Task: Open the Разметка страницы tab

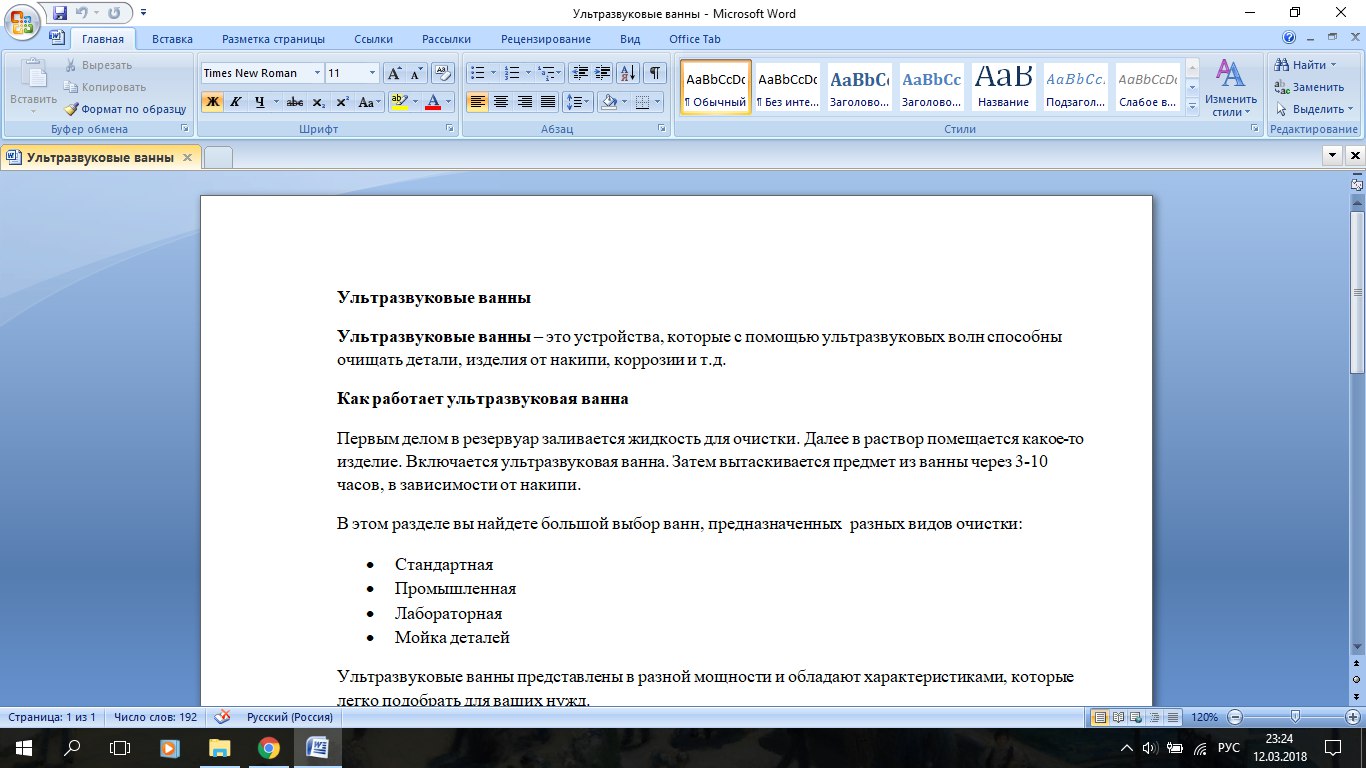Action: point(273,39)
